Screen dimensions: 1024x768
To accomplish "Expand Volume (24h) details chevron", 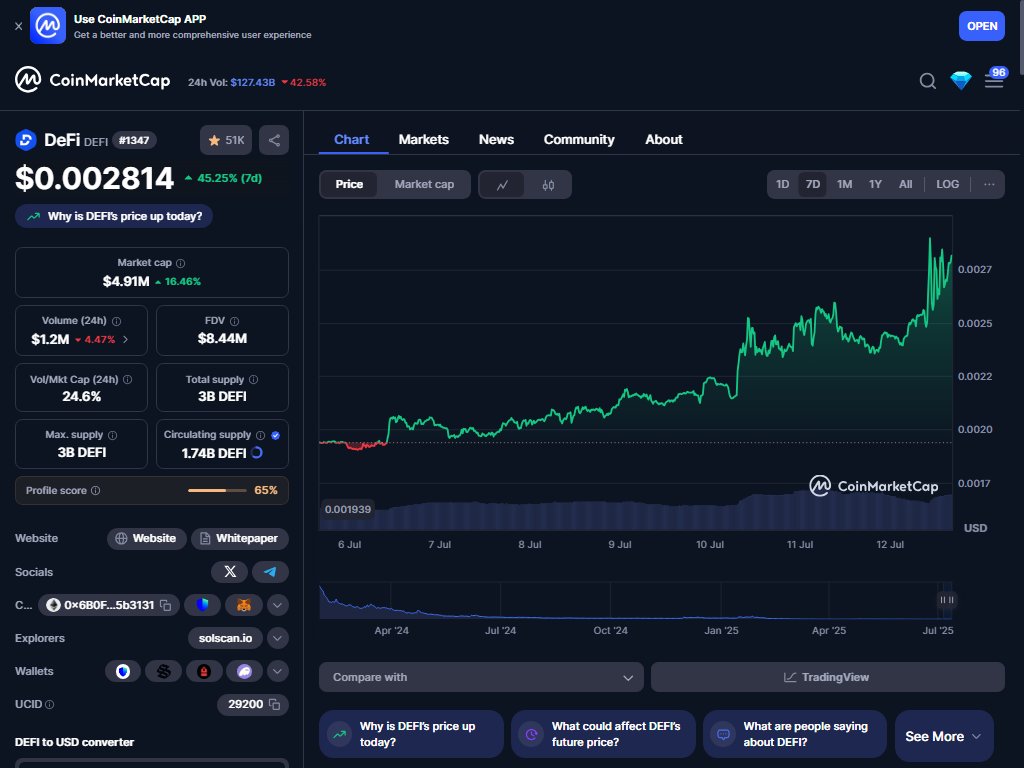I will click(125, 340).
